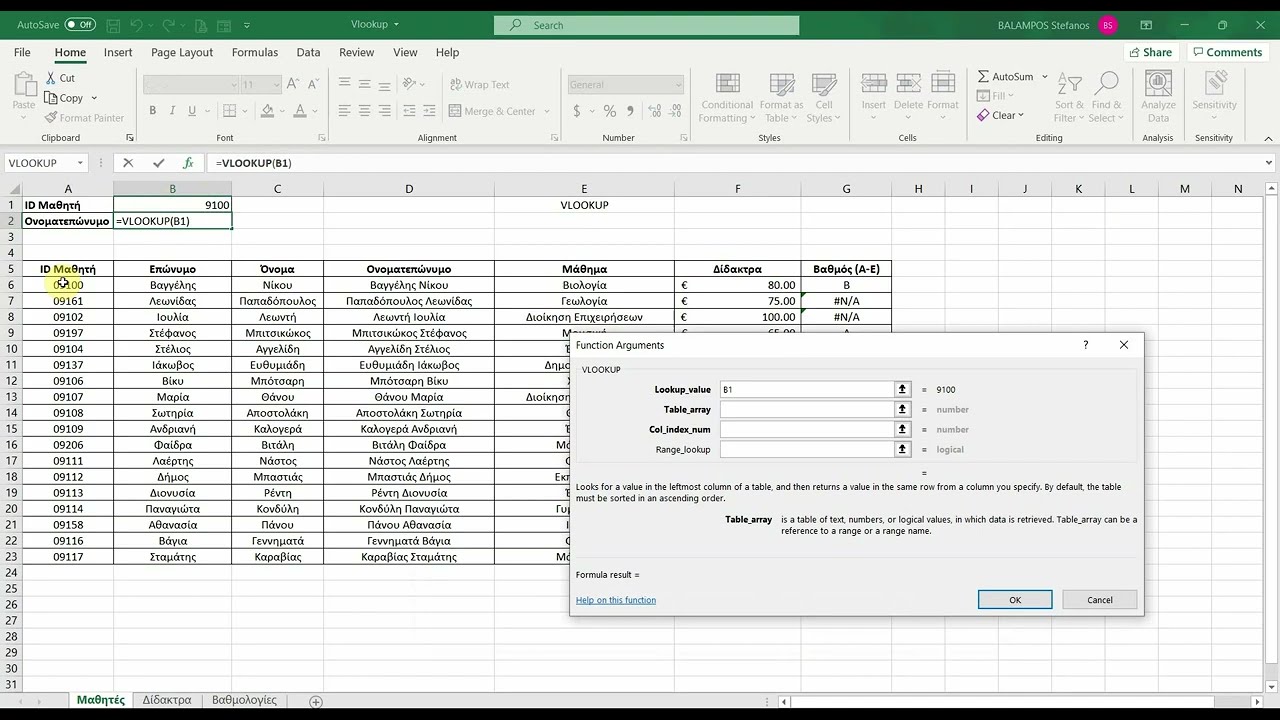Screen dimensions: 1280x720
Task: Toggle Italic formatting
Action: pos(172,111)
